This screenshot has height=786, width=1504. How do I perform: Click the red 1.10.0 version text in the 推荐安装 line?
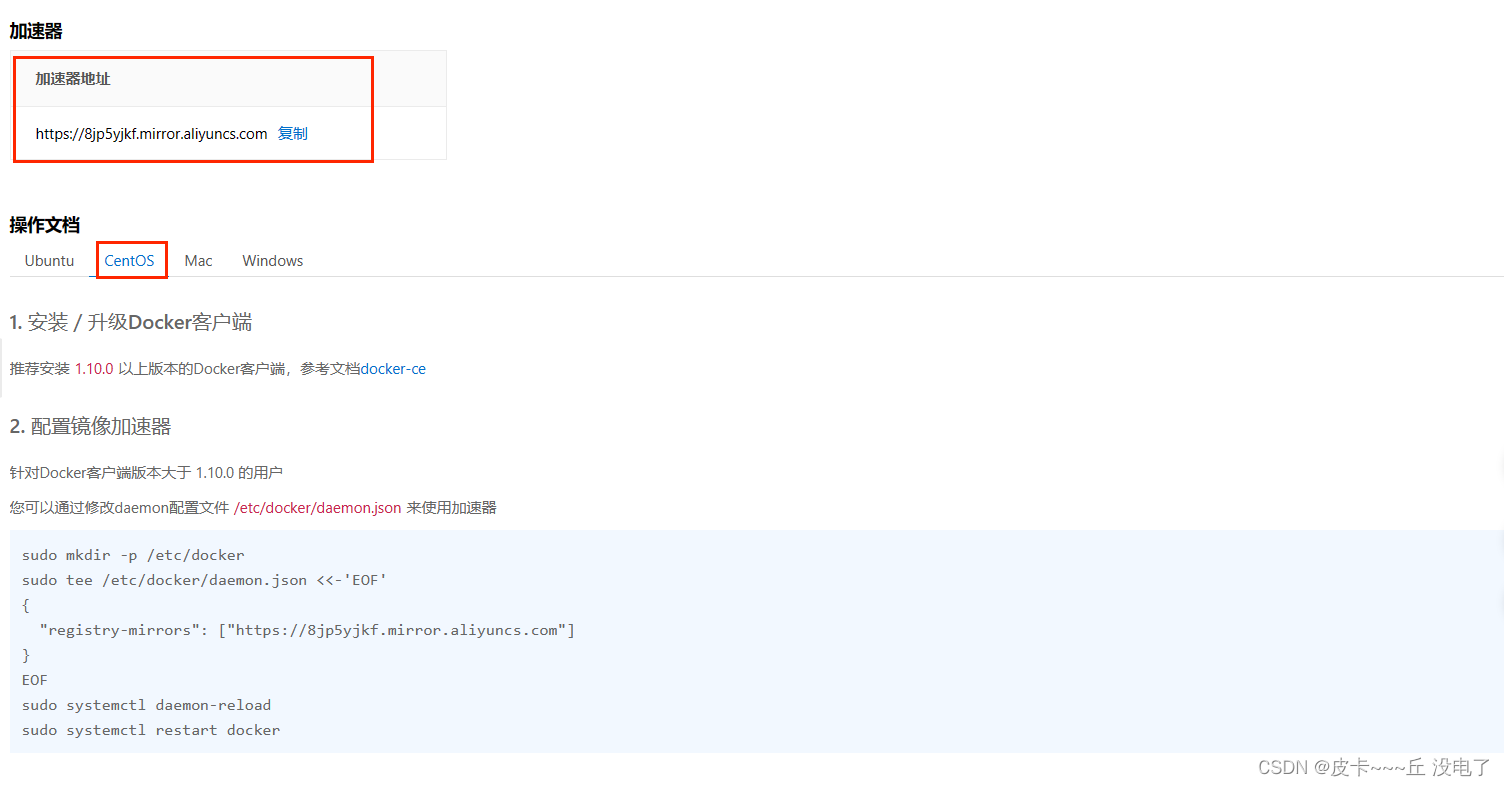94,369
